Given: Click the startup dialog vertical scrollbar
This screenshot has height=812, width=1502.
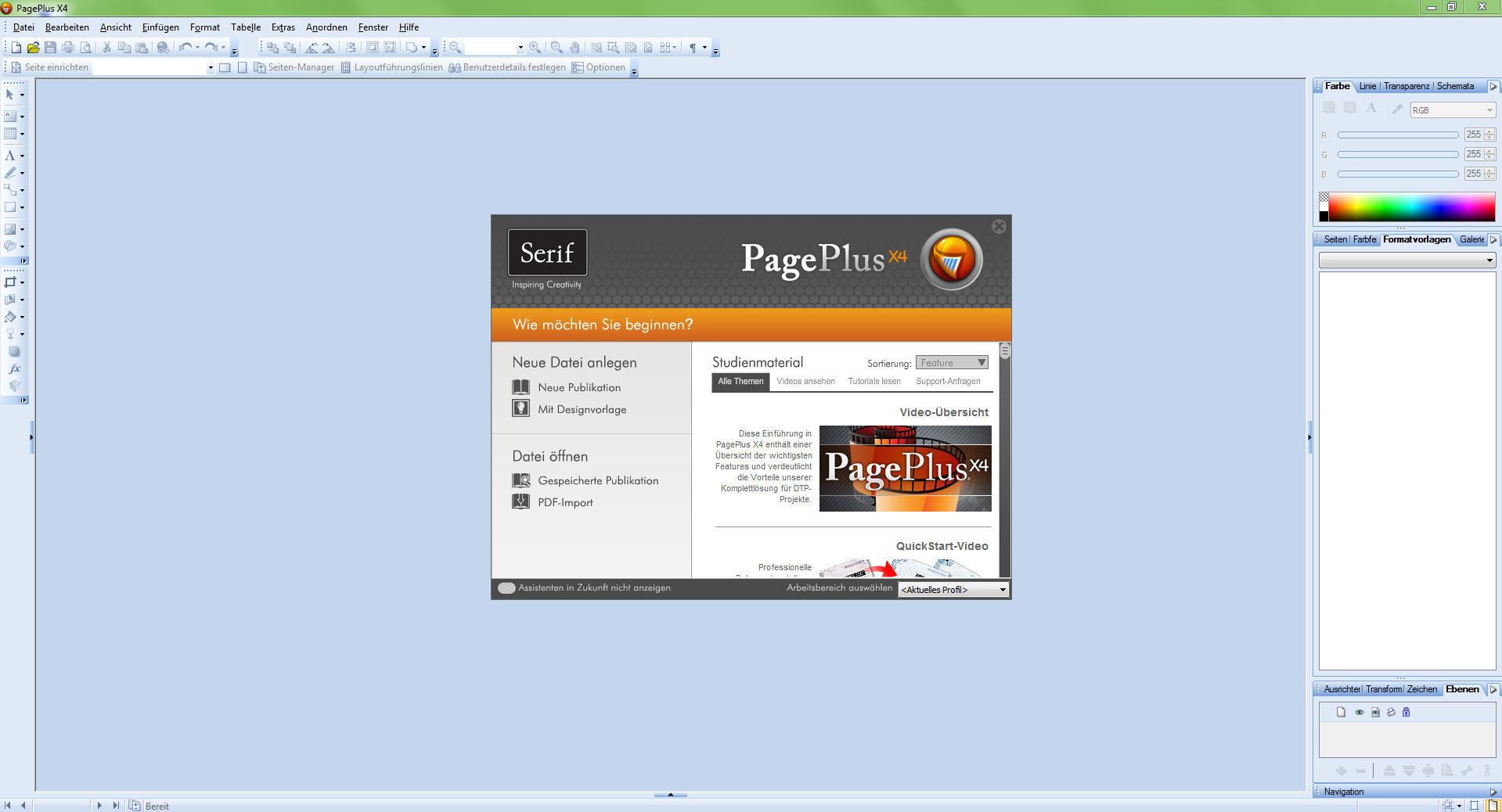Looking at the screenshot, I should [x=1005, y=460].
